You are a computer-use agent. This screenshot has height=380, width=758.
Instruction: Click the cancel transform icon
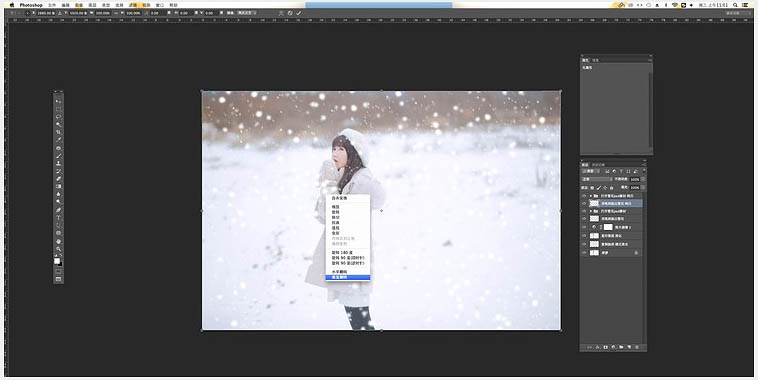point(290,13)
